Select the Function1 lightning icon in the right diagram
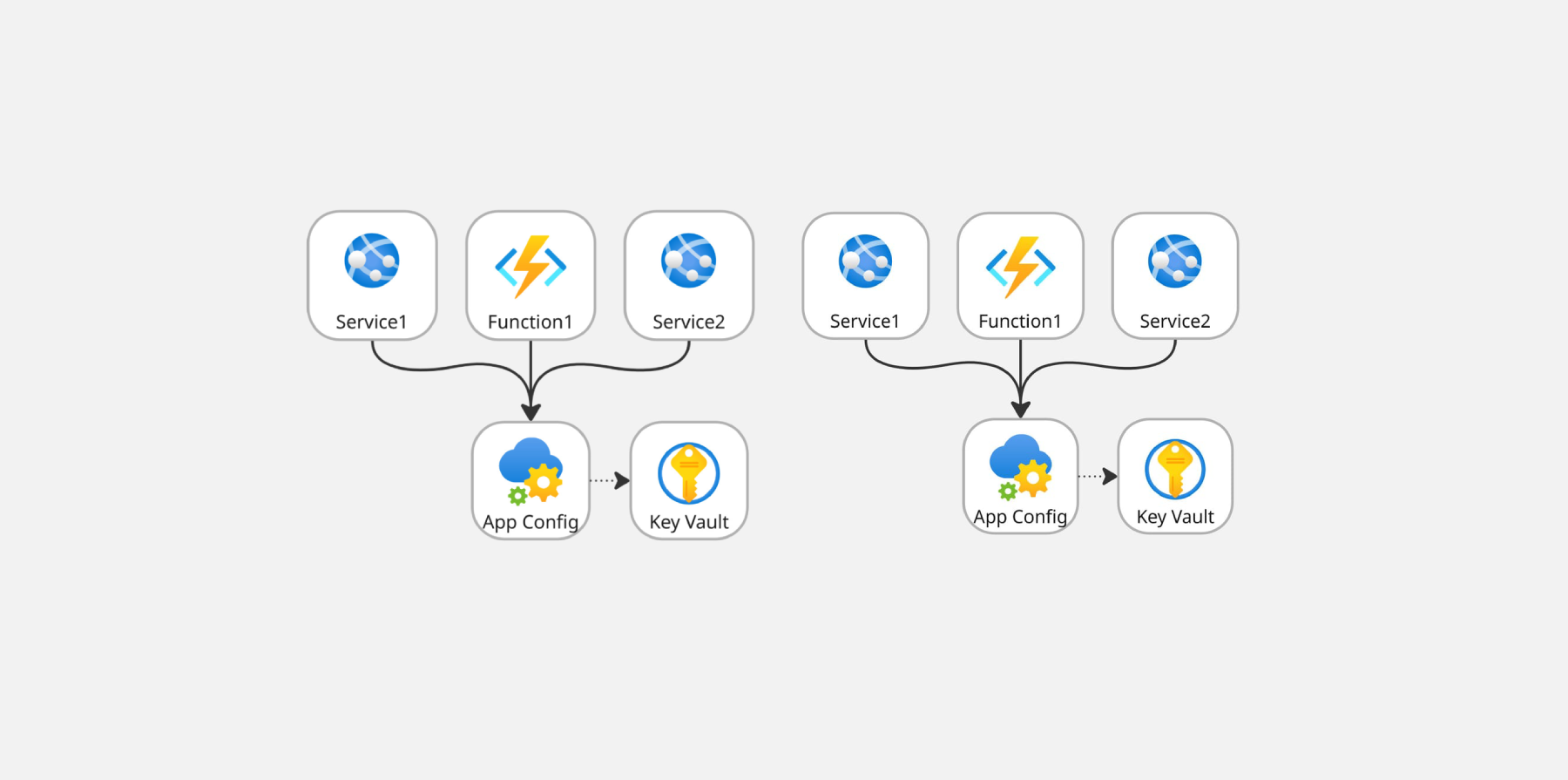Screen dimensions: 1568x780 point(1020,268)
